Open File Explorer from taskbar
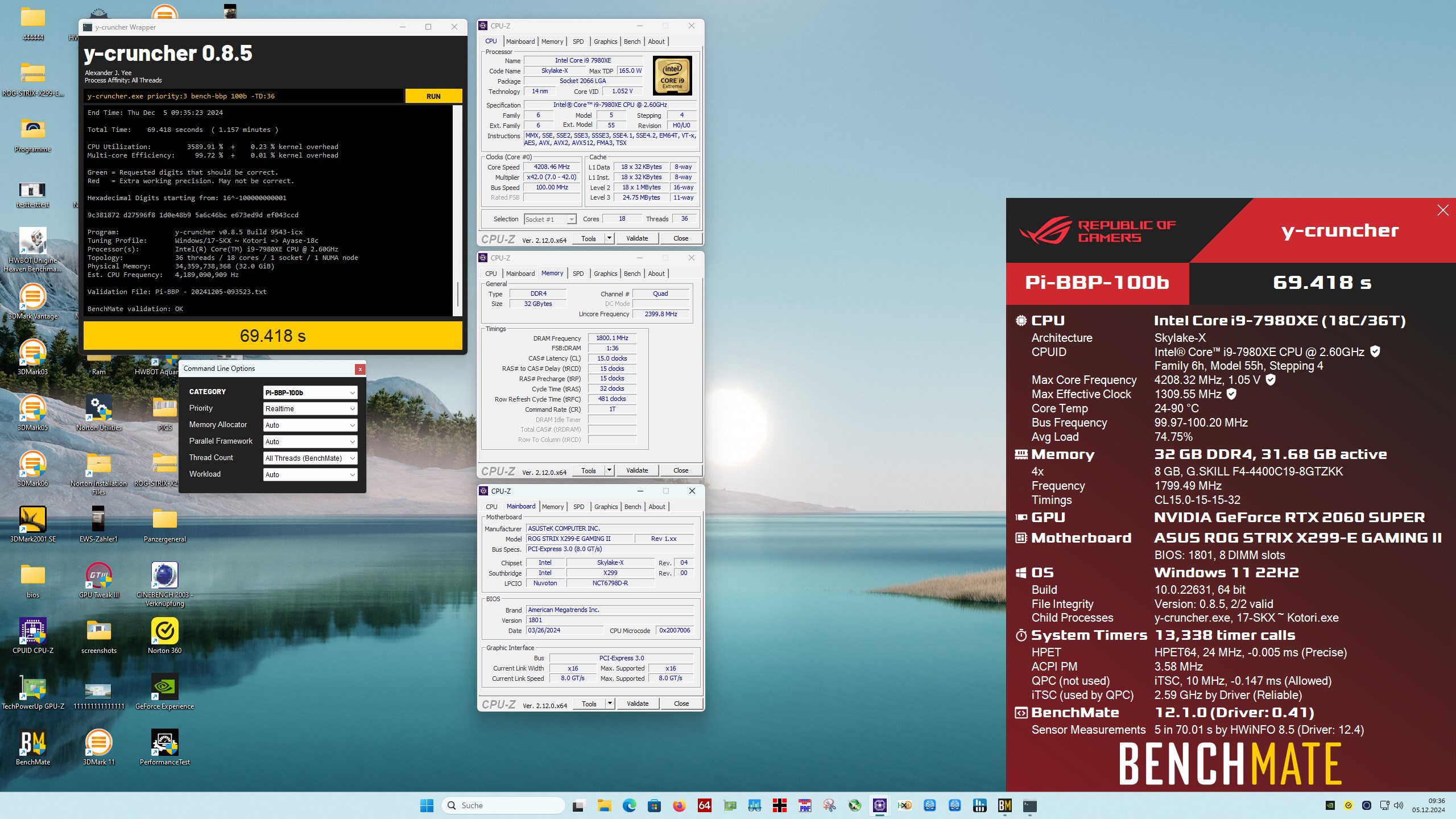The height and width of the screenshot is (819, 1456). (604, 805)
